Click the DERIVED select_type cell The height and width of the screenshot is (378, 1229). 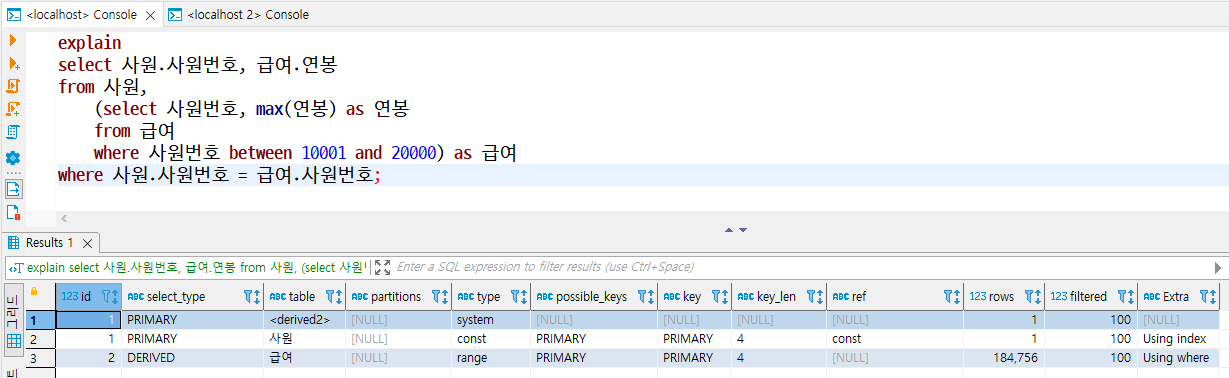point(193,357)
